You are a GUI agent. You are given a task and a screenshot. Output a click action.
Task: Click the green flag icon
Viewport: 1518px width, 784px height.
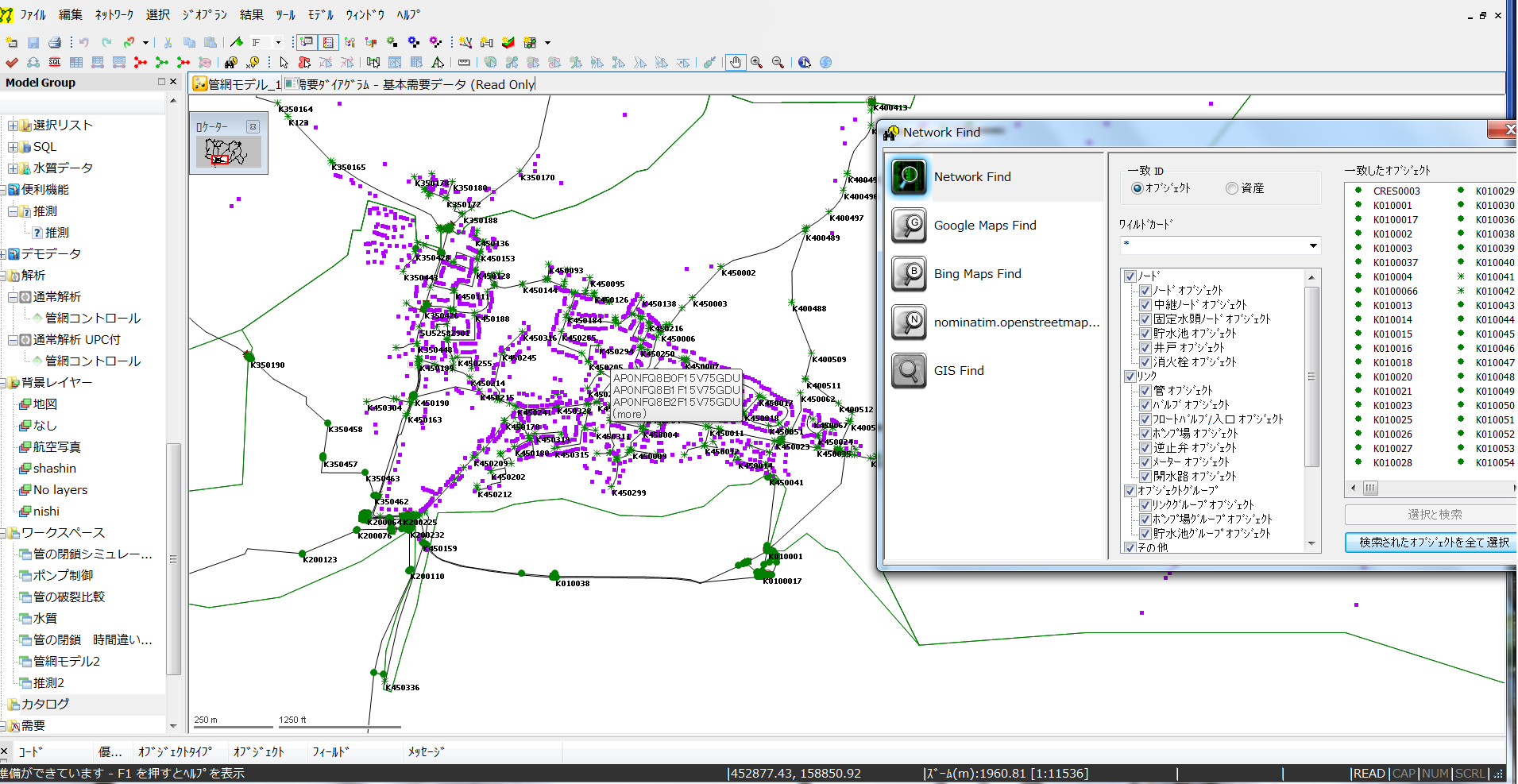point(236,42)
